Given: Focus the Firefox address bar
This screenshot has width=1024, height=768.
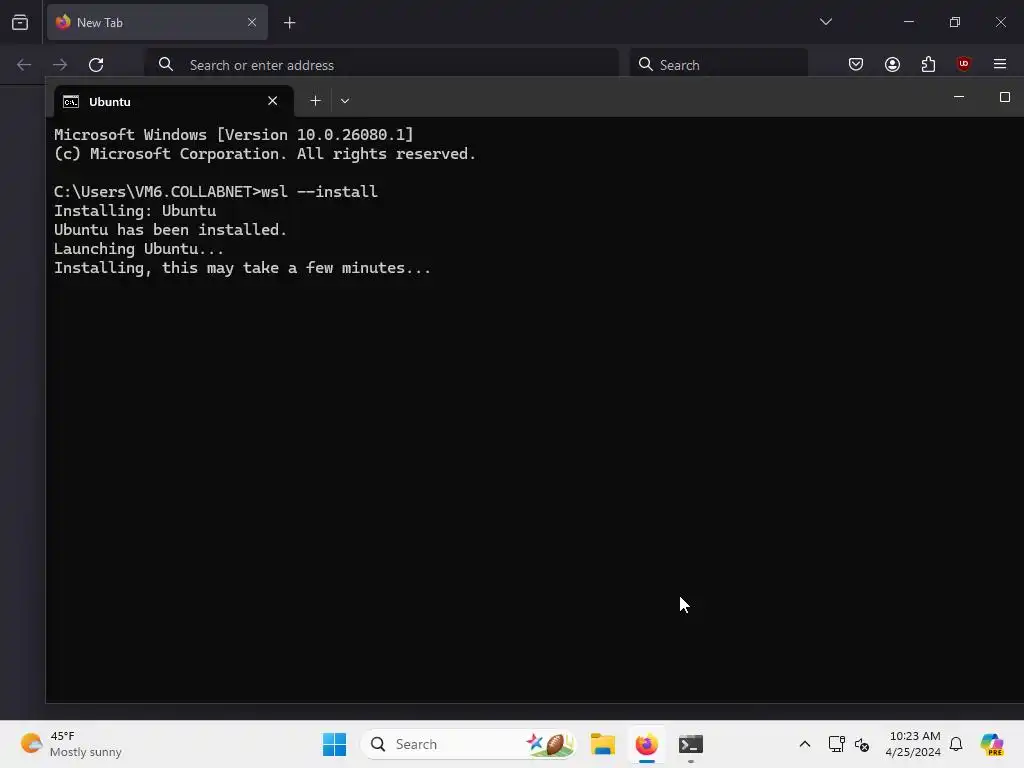Looking at the screenshot, I should coord(381,64).
